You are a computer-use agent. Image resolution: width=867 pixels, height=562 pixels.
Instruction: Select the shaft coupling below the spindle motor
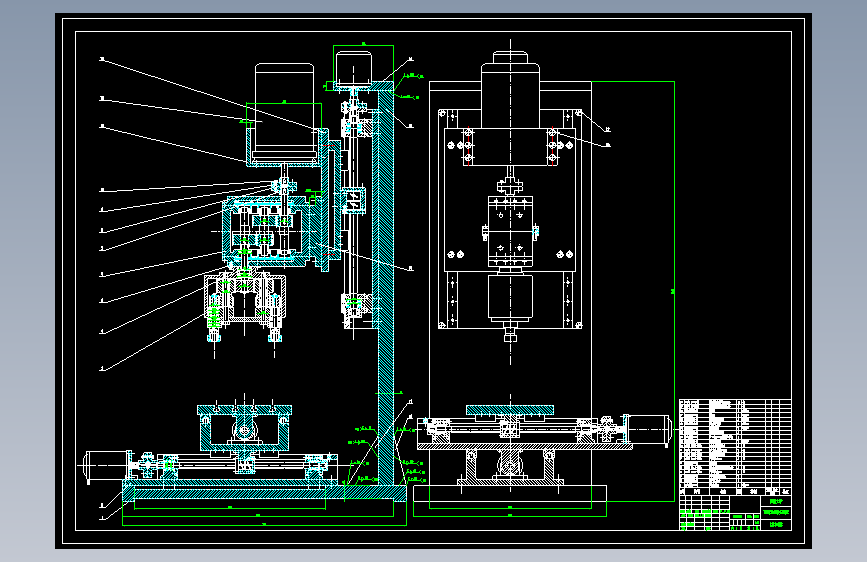(284, 185)
